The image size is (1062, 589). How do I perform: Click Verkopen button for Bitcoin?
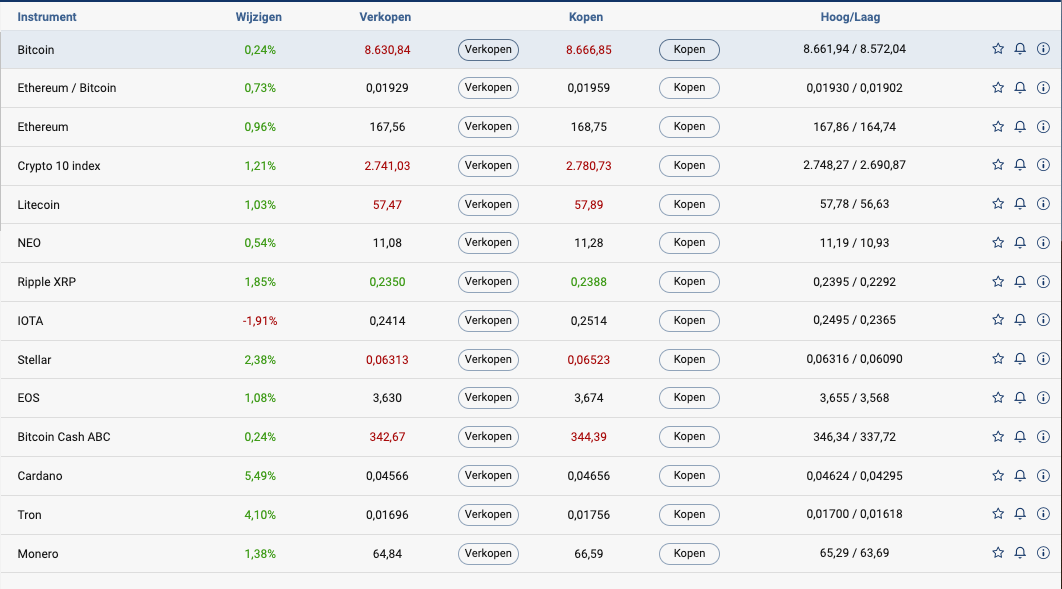pos(488,49)
